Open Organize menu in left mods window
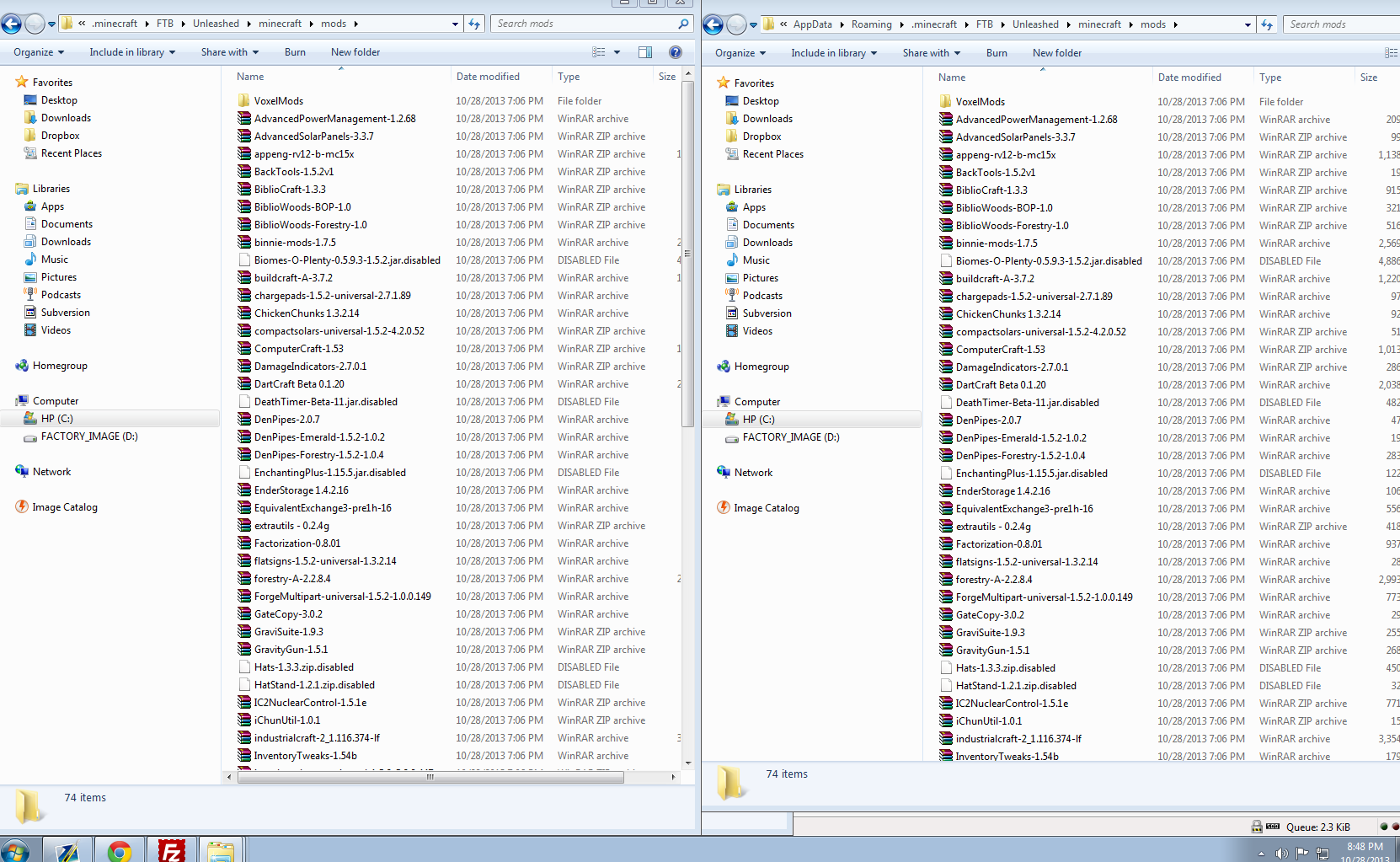The width and height of the screenshot is (1400, 862). click(39, 52)
